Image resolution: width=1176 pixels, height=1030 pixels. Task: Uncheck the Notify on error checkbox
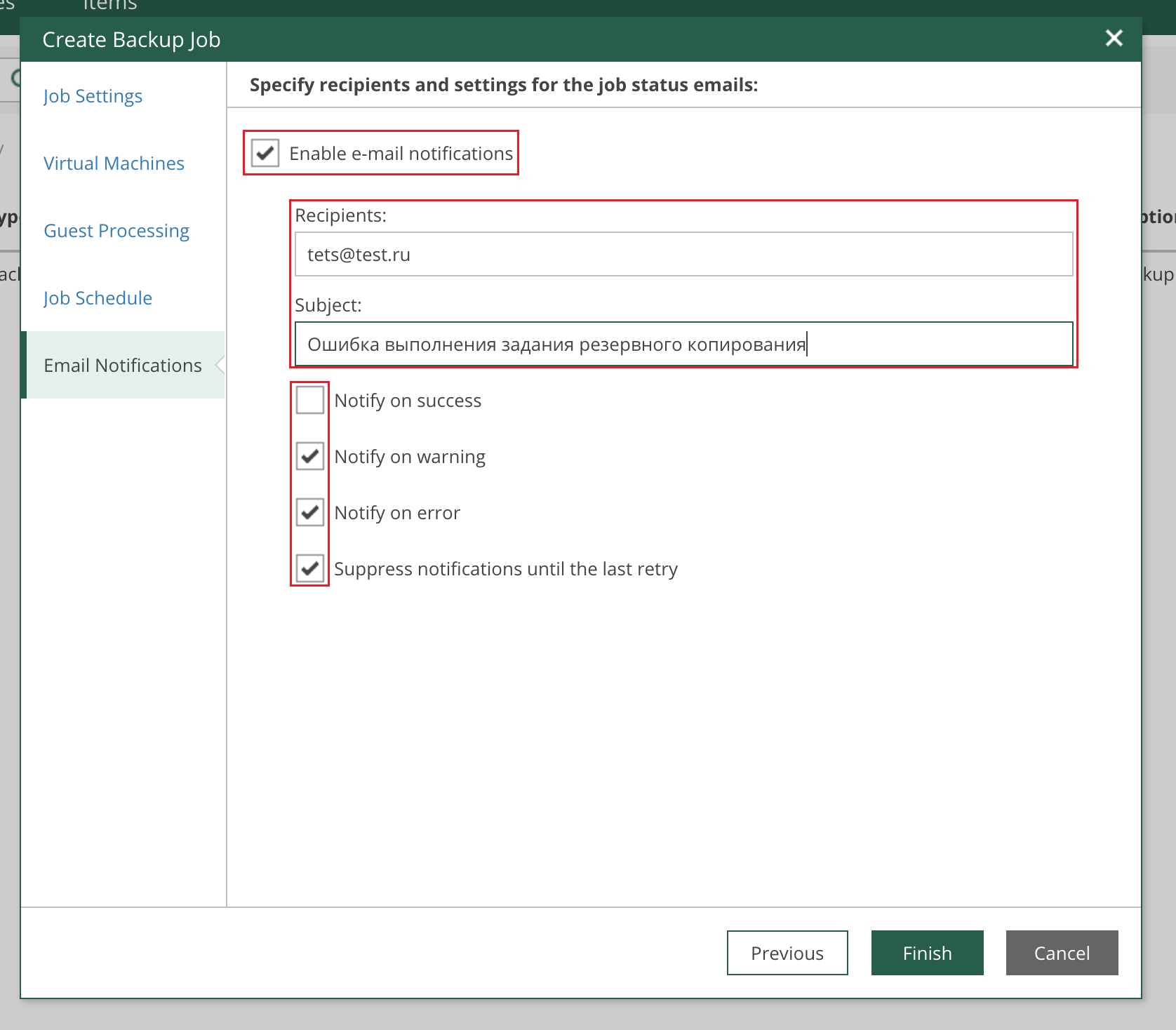pos(309,512)
